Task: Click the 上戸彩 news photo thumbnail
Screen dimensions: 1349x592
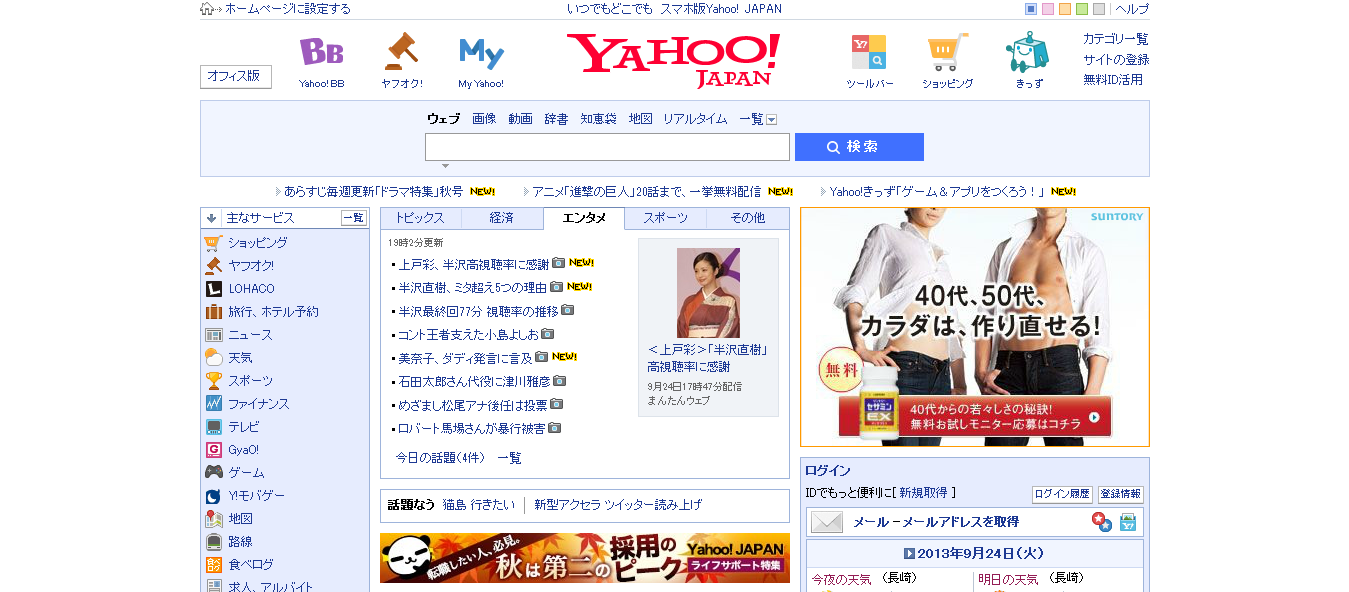Action: [x=708, y=292]
